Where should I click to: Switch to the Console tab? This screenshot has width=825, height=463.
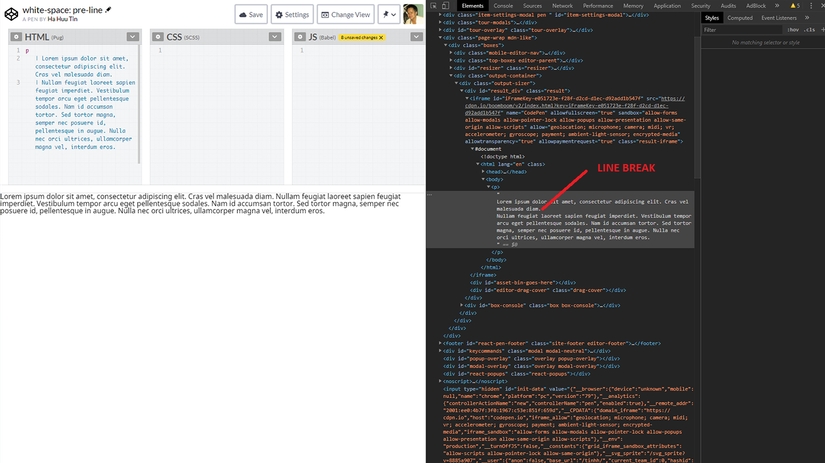pos(503,6)
